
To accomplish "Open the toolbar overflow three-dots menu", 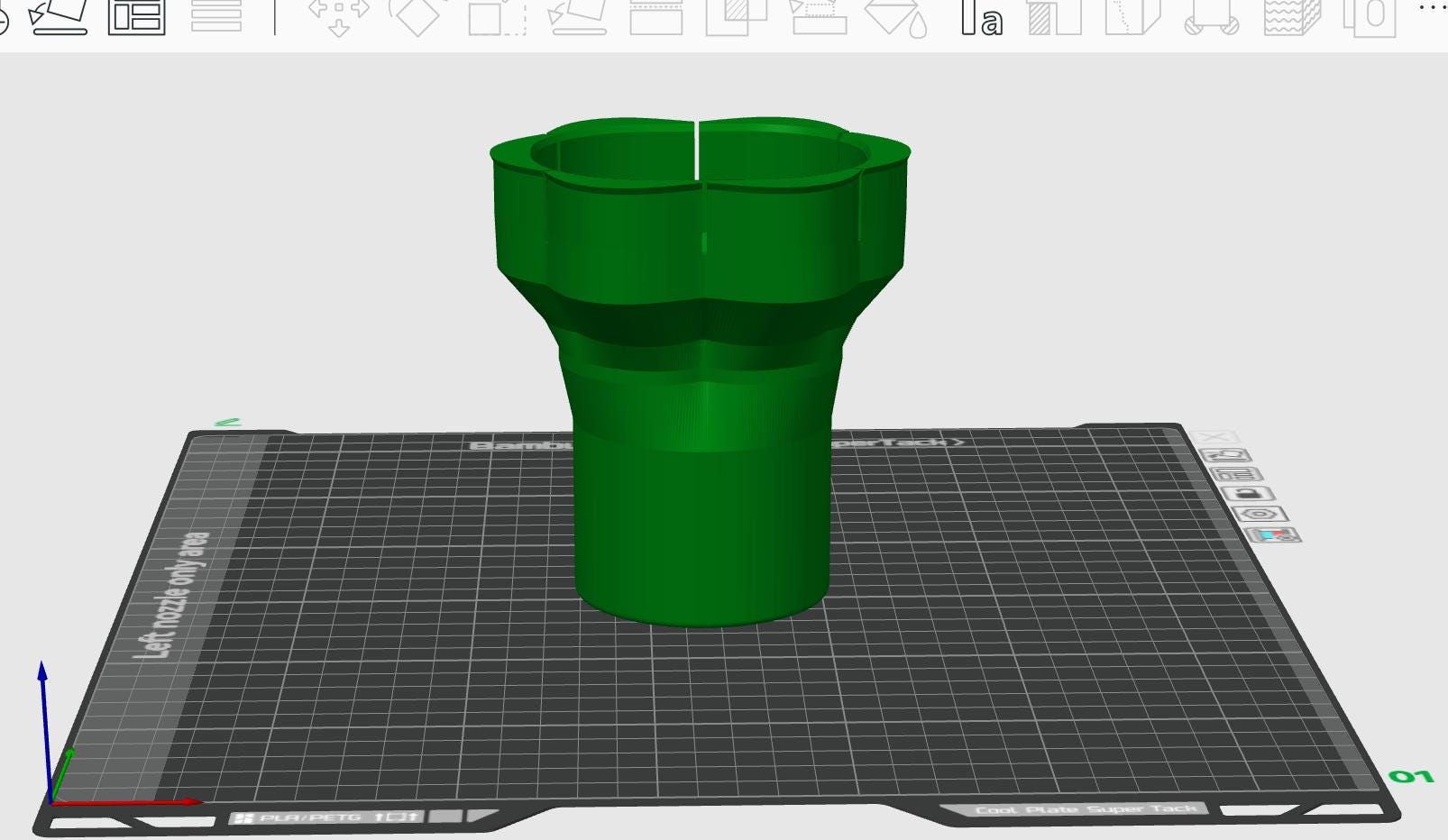I will coord(1432,8).
